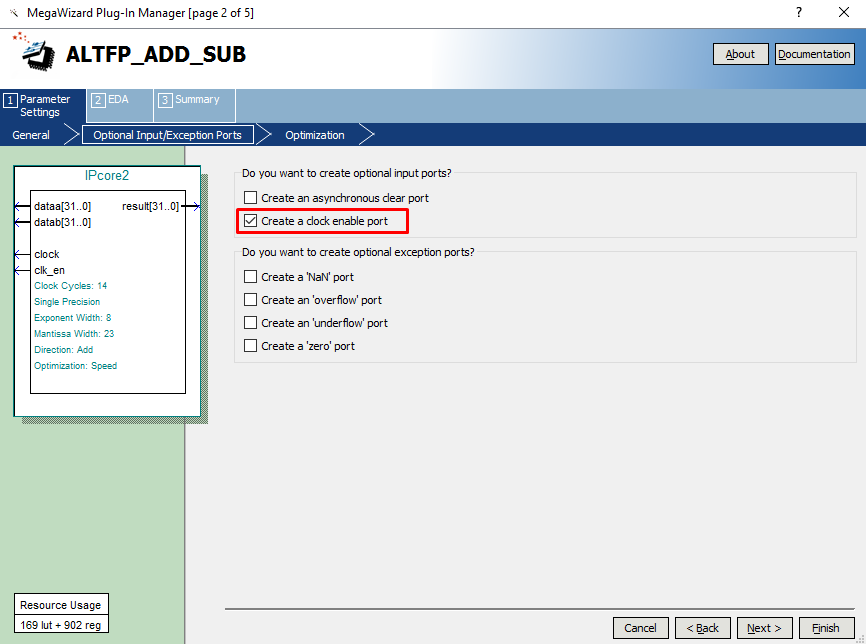Open the Parameter Settings tab
This screenshot has height=644, width=866.
tap(43, 105)
